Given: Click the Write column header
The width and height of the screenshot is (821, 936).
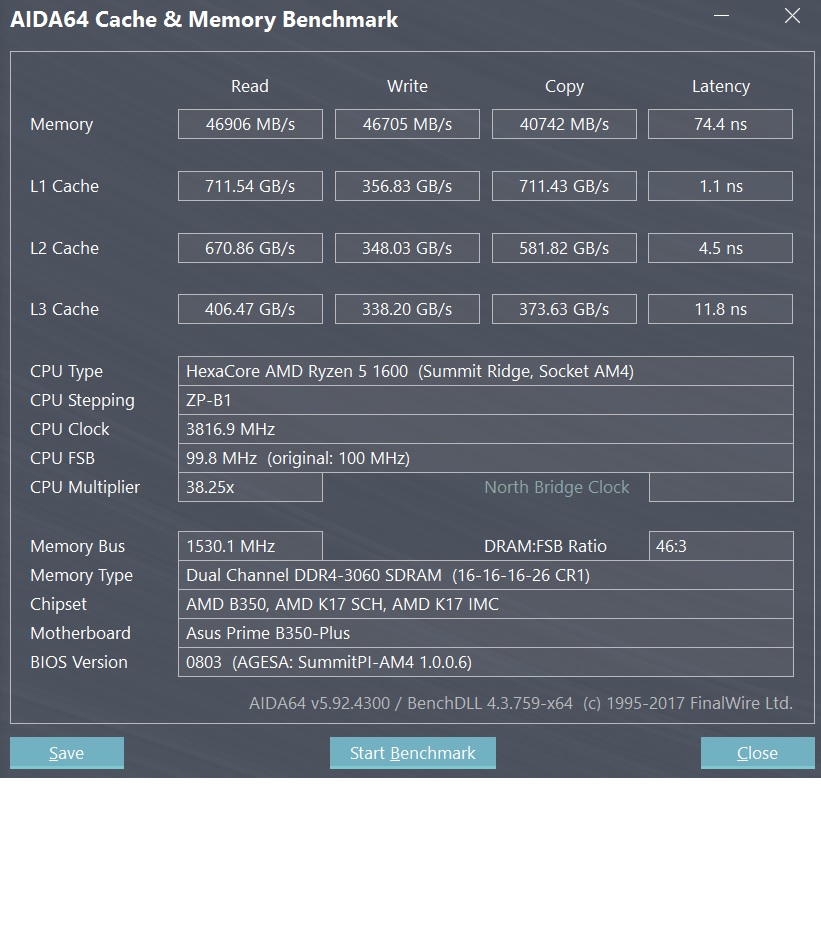Looking at the screenshot, I should 407,86.
